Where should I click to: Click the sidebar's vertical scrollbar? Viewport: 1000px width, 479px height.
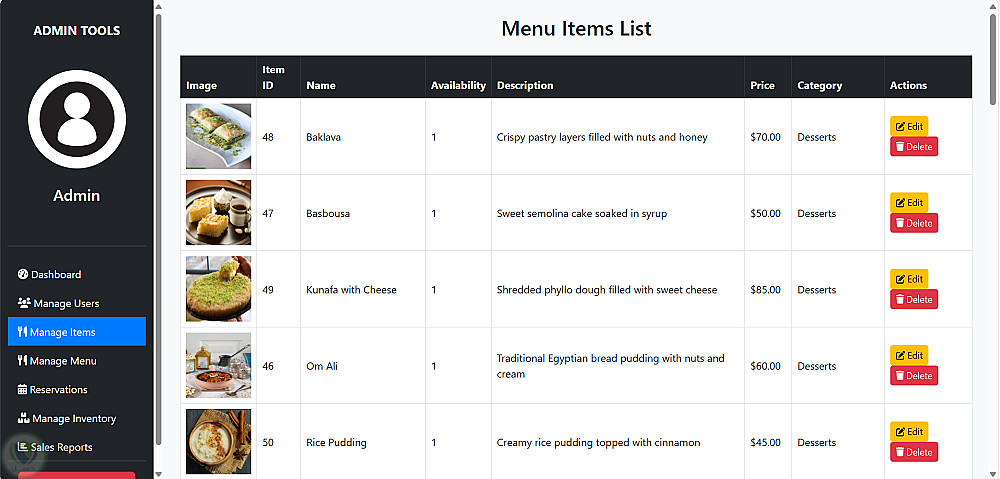coord(159,200)
